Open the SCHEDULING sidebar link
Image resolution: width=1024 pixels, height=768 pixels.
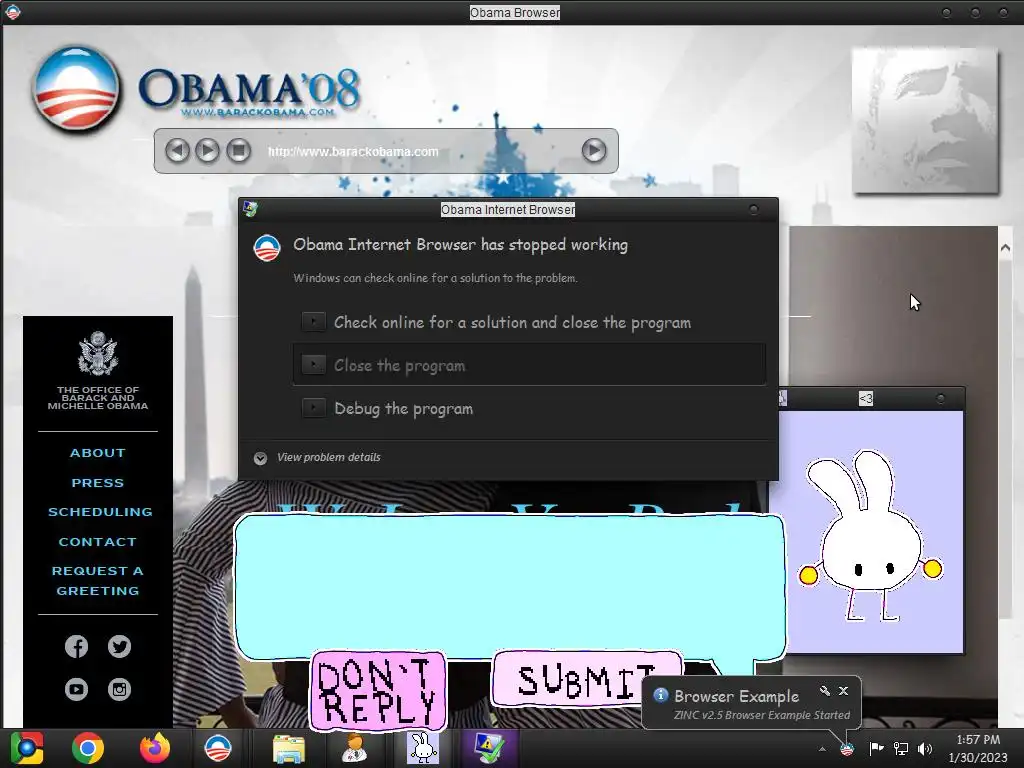[100, 512]
